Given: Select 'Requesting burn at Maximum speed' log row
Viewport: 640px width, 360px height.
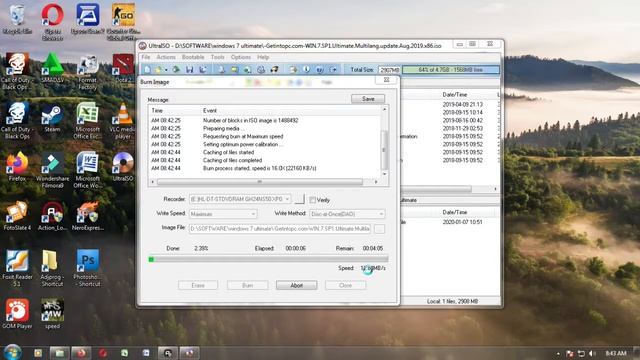Looking at the screenshot, I should point(264,136).
